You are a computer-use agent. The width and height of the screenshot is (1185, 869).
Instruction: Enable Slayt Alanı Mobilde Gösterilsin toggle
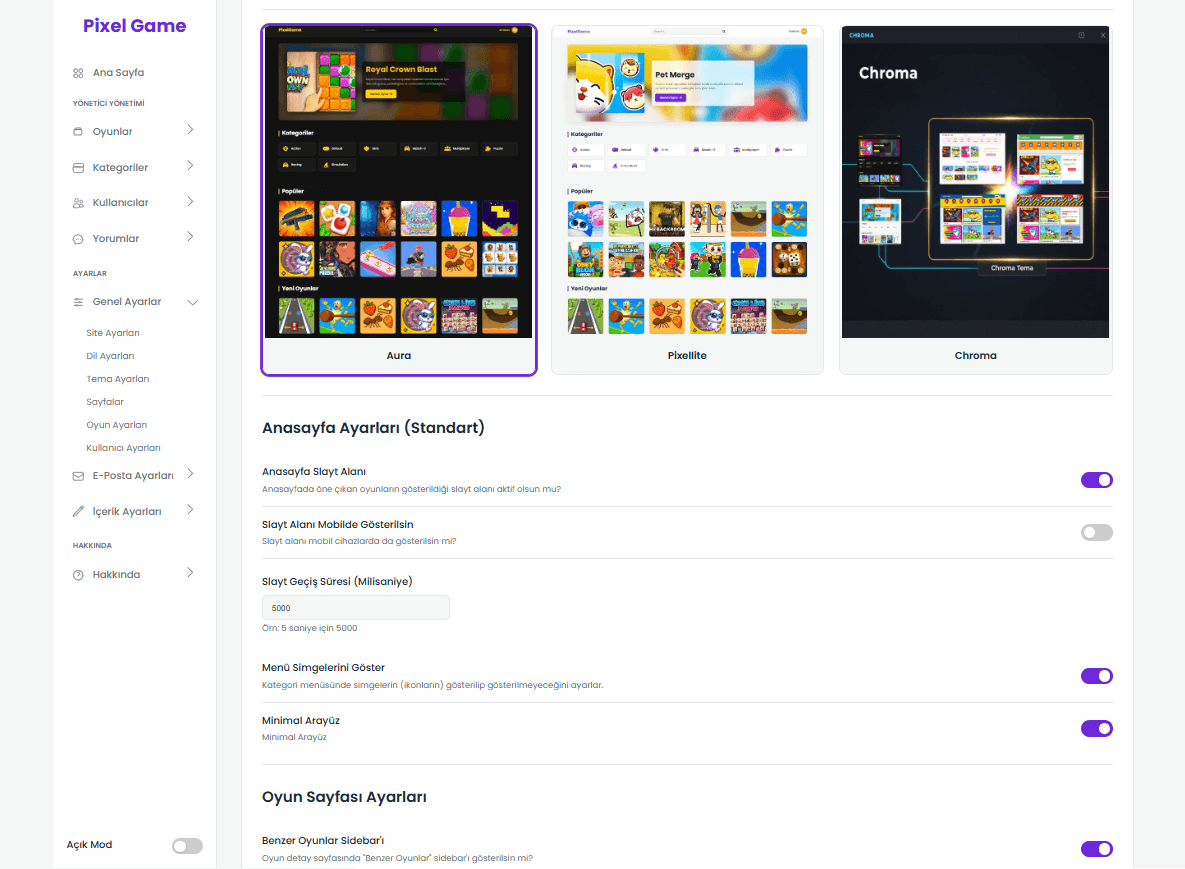[x=1097, y=533]
